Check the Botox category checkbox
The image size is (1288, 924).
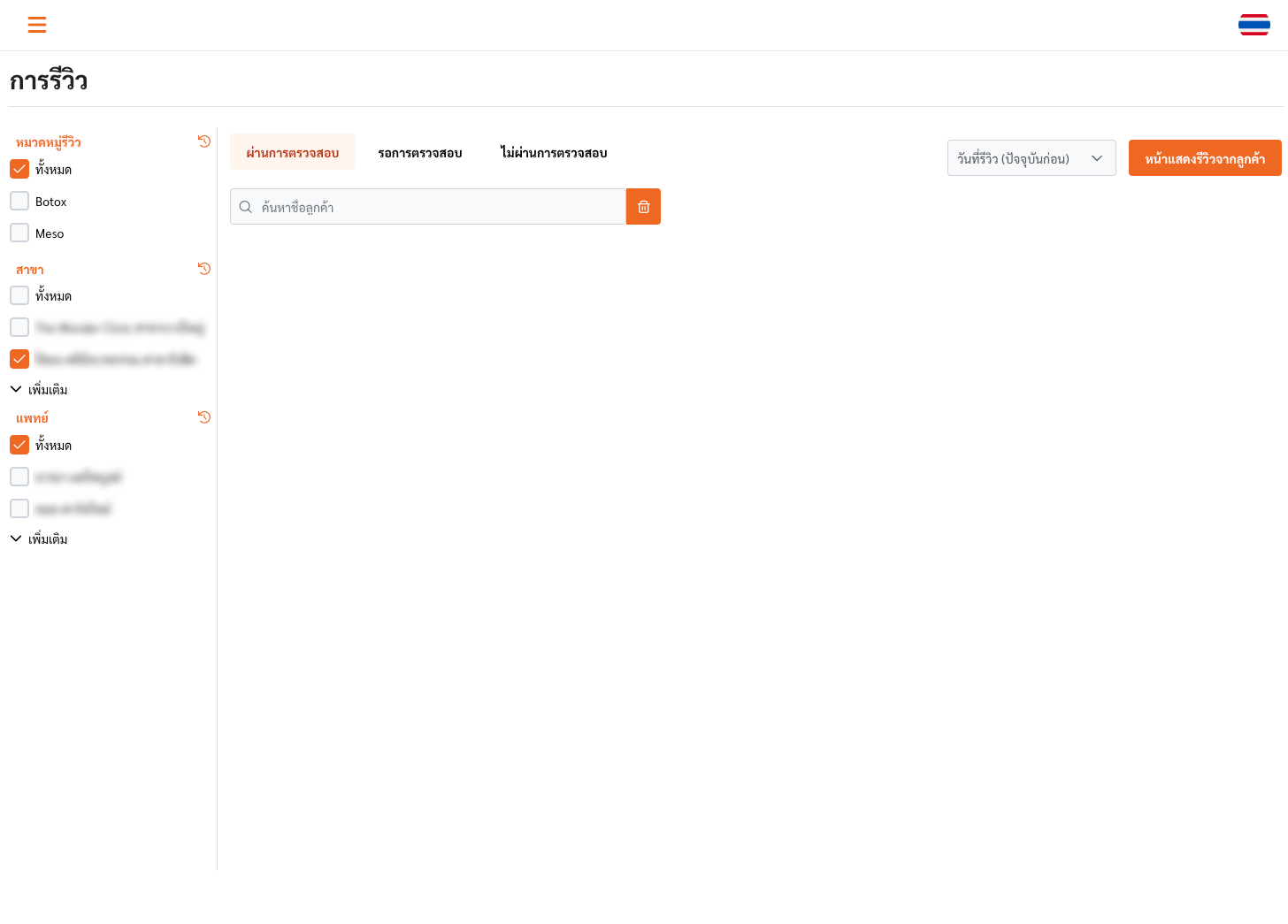pyautogui.click(x=19, y=202)
